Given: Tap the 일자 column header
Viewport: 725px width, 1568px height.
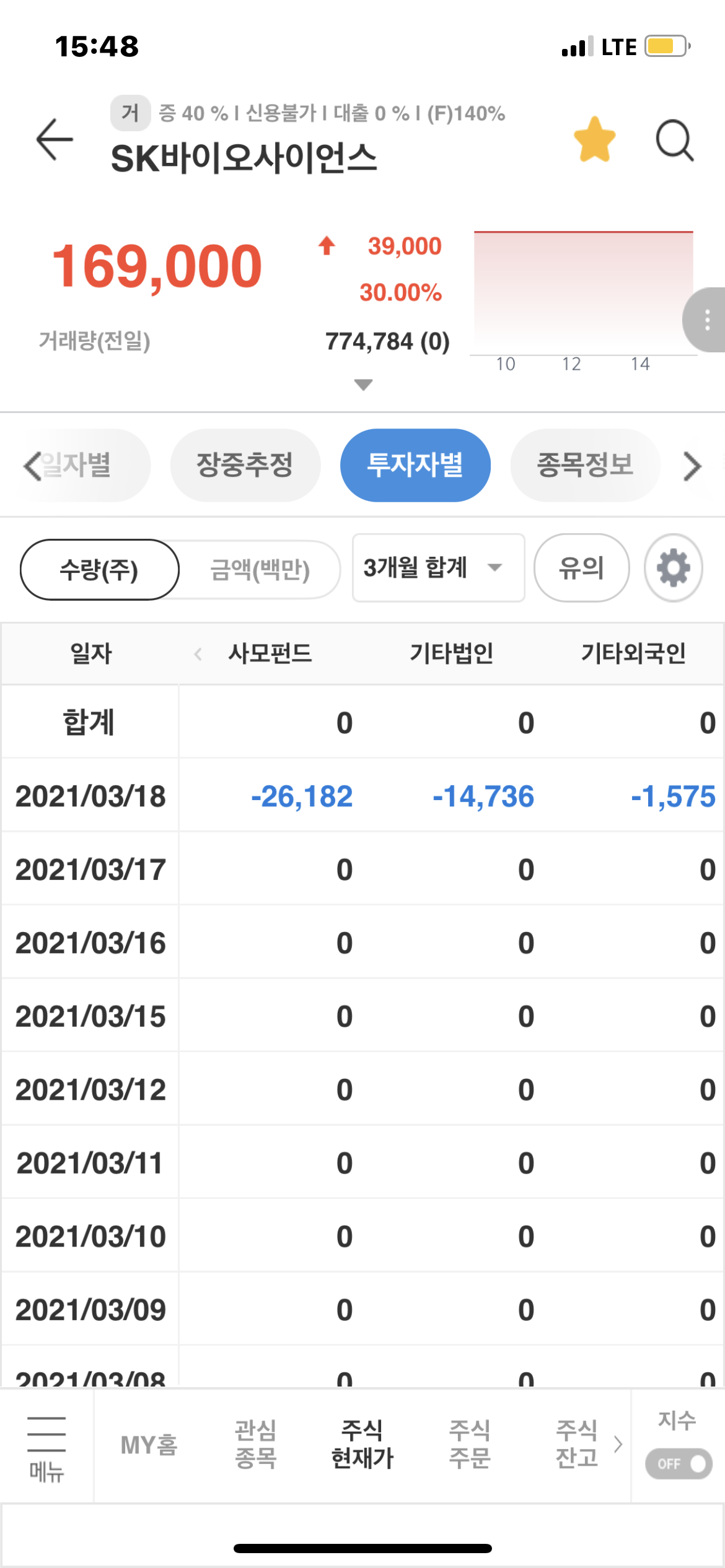Looking at the screenshot, I should [90, 653].
